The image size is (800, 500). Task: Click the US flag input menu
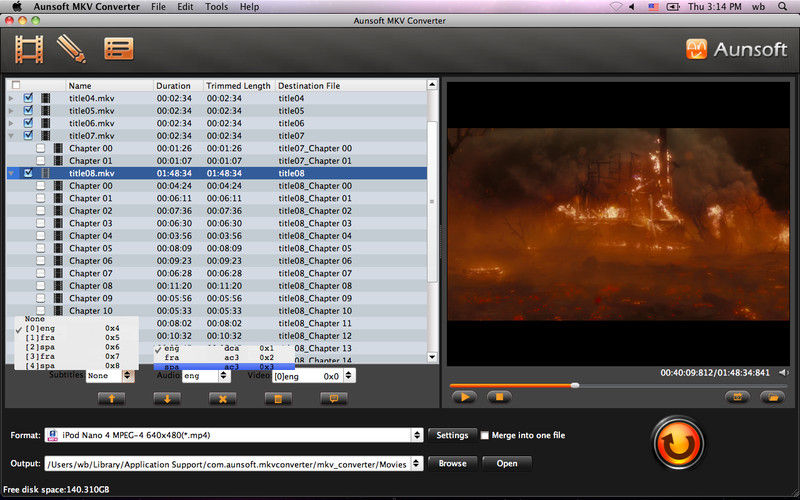pos(653,7)
